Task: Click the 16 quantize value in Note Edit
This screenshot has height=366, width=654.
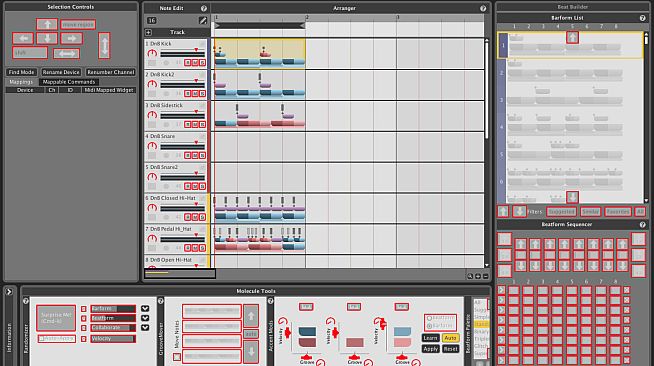Action: pyautogui.click(x=151, y=20)
